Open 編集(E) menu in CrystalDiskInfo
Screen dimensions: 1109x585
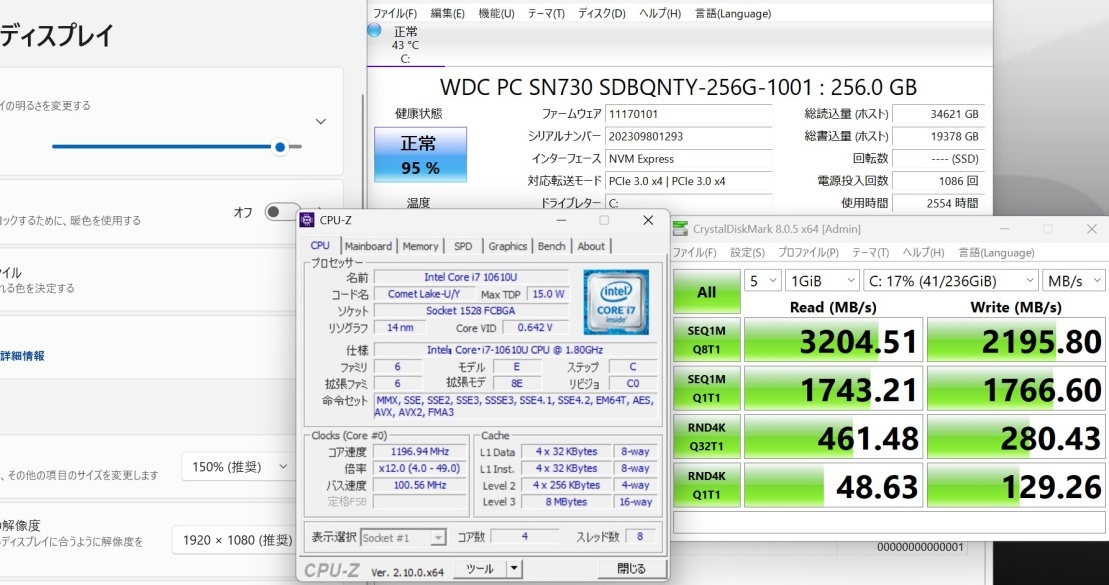tap(448, 13)
